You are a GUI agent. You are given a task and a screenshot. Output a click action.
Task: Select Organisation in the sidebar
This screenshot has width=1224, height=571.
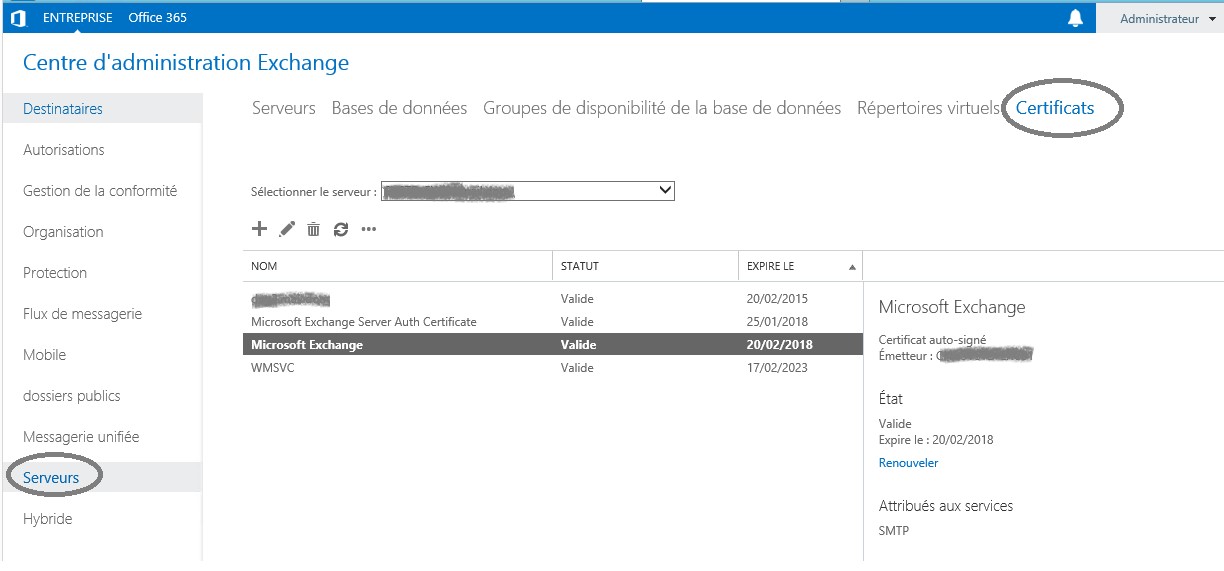click(63, 232)
